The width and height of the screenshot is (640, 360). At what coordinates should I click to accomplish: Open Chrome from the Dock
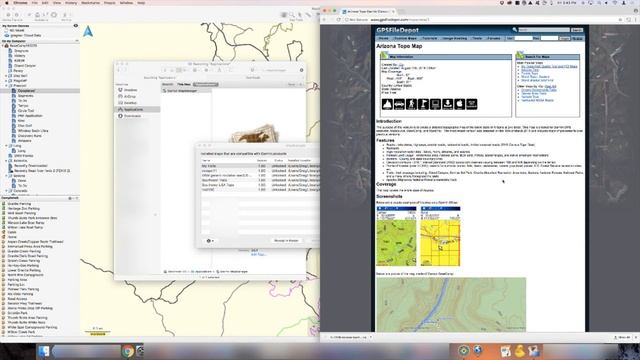128,351
